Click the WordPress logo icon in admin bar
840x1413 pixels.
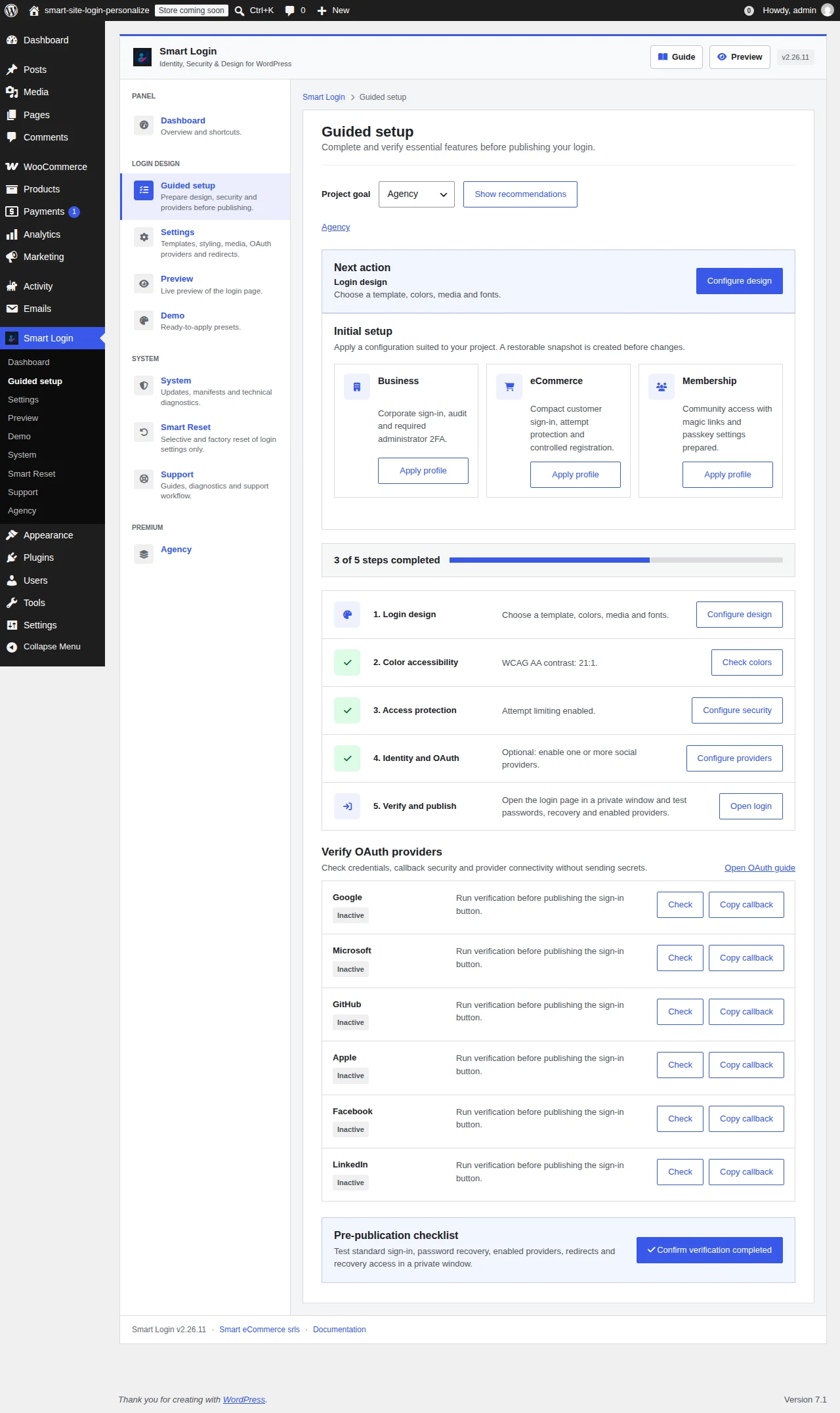[11, 11]
